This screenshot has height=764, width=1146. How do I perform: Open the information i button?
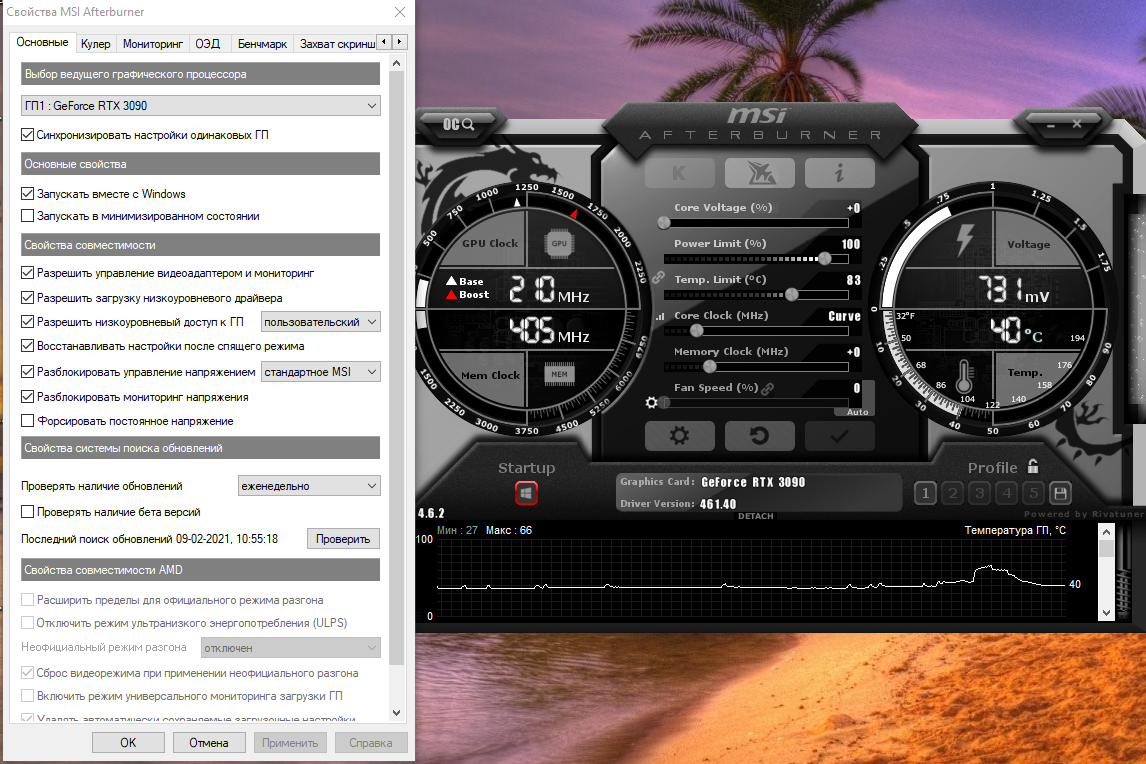tap(839, 173)
